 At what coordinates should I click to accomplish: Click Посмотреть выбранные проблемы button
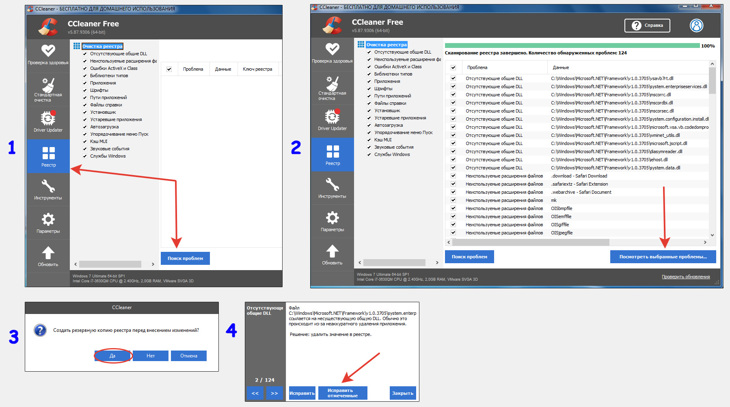663,257
